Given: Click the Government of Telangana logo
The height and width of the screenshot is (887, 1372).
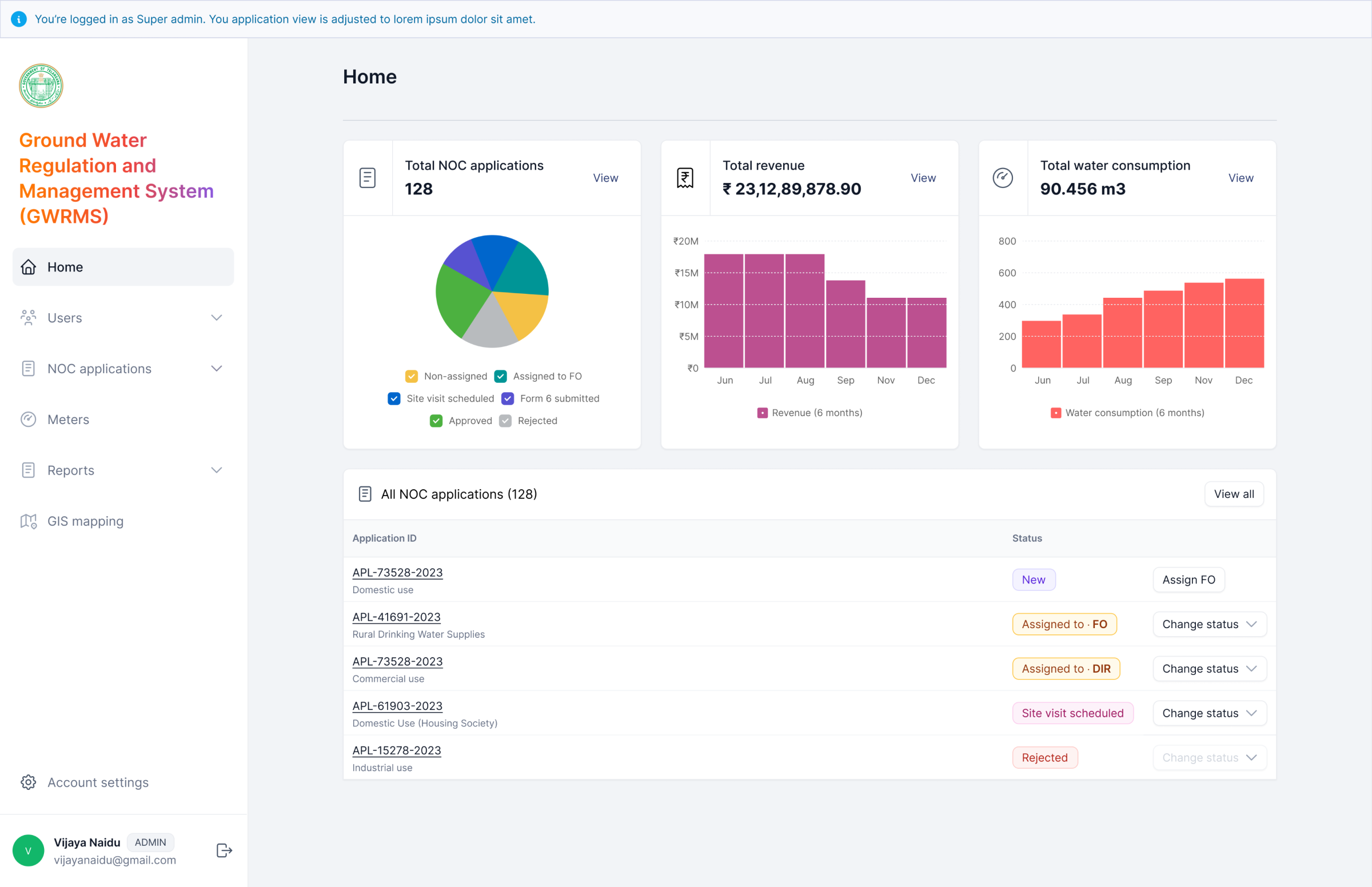Looking at the screenshot, I should [x=41, y=86].
